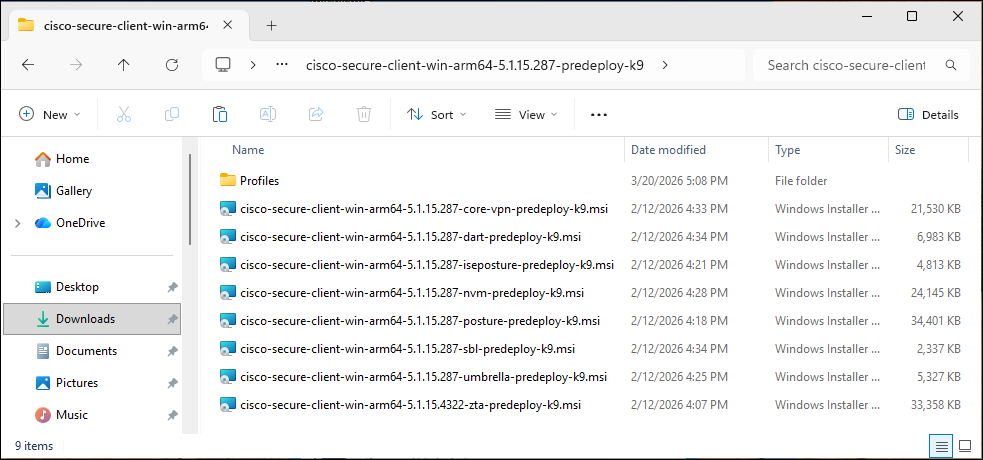Screen dimensions: 983x460
Task: Click the This PC monitor icon in address bar
Action: (223, 65)
